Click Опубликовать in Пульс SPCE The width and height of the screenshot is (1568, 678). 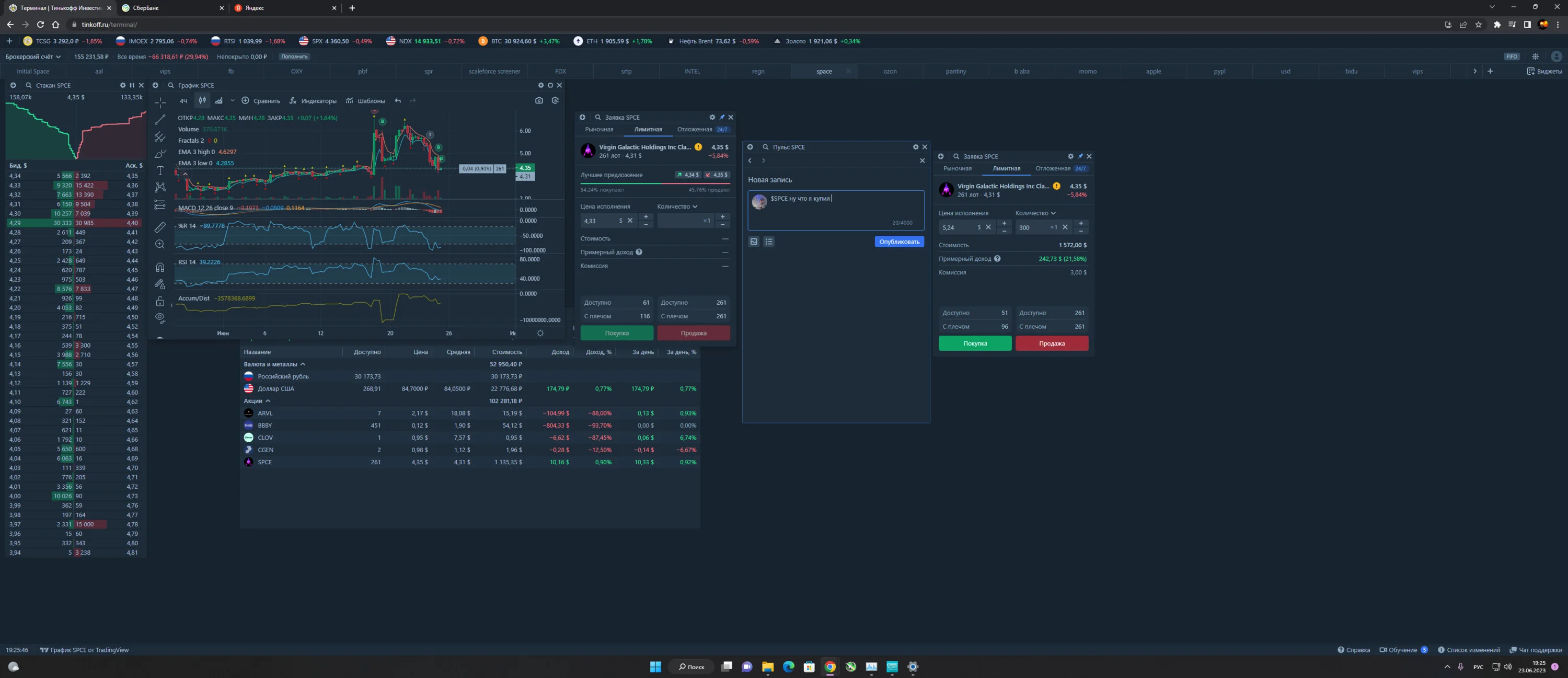tap(899, 242)
